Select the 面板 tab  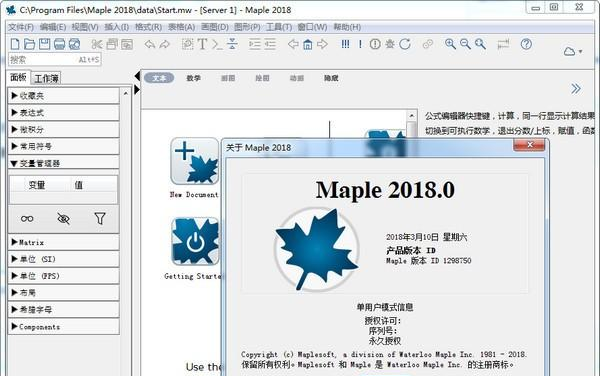point(18,77)
